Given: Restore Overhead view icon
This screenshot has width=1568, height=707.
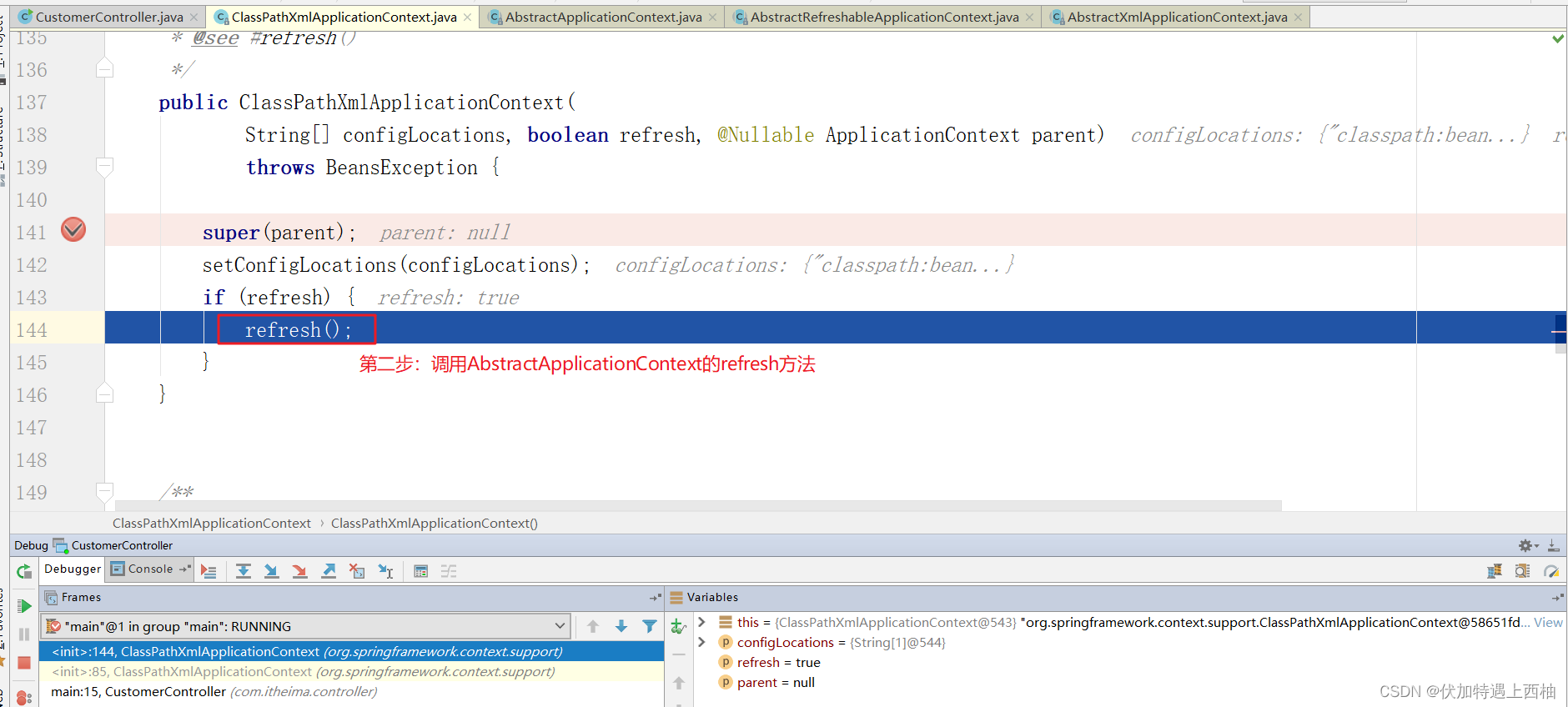Looking at the screenshot, I should (1551, 571).
